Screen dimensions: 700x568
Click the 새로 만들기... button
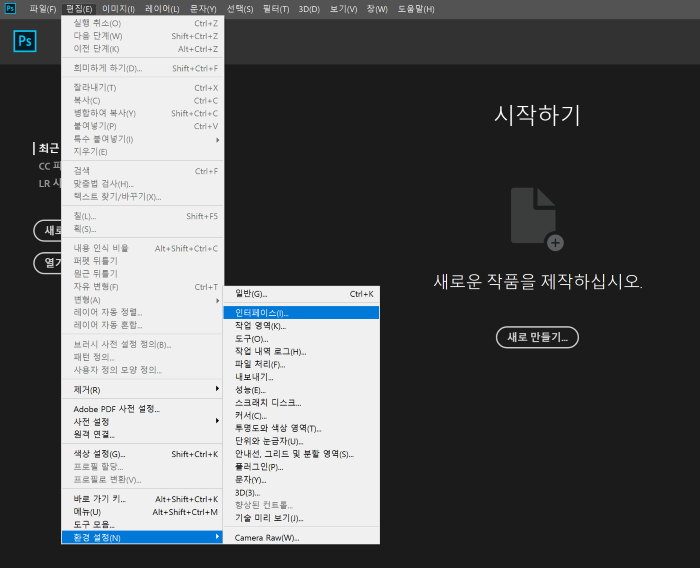click(537, 337)
